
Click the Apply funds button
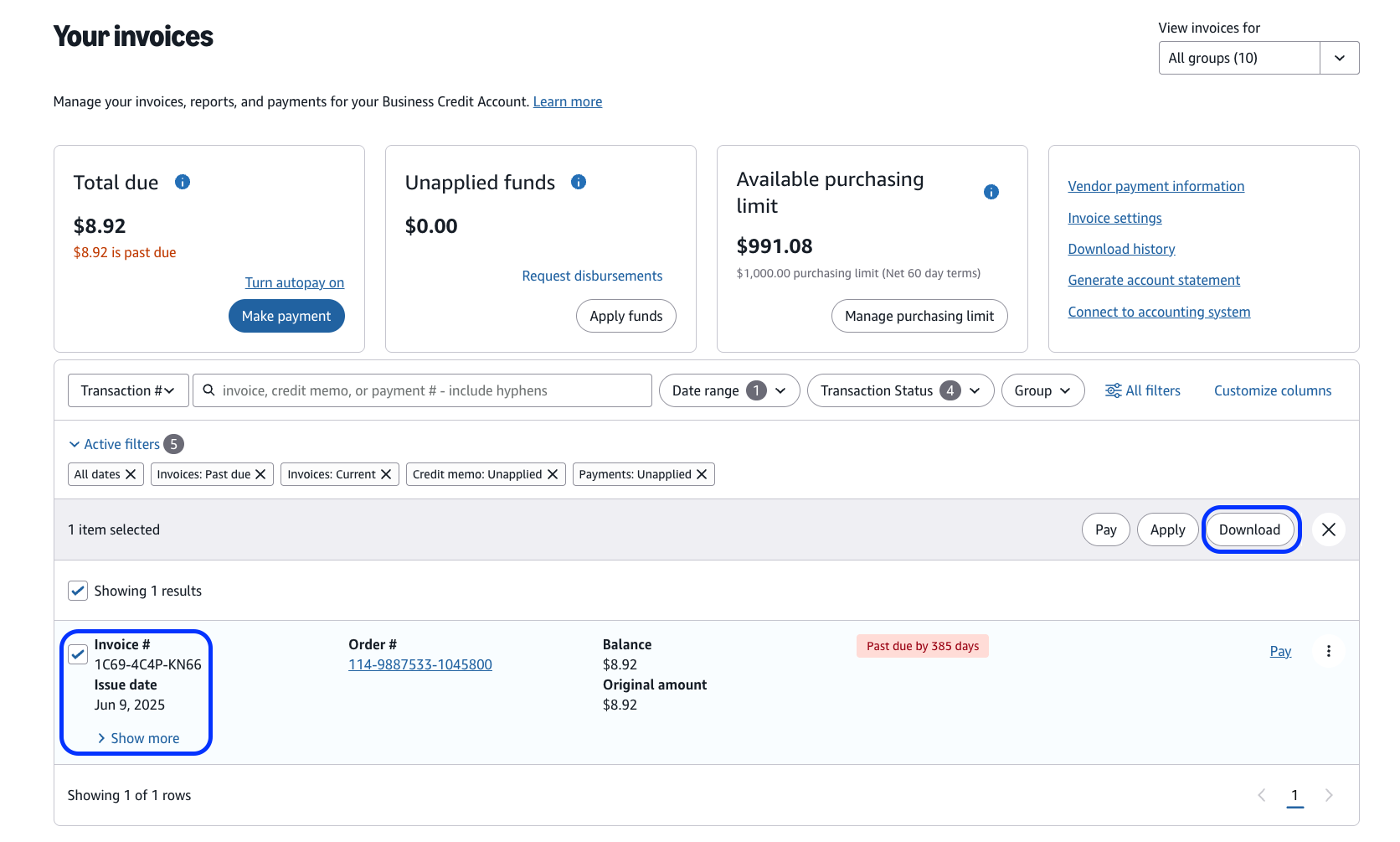click(625, 316)
